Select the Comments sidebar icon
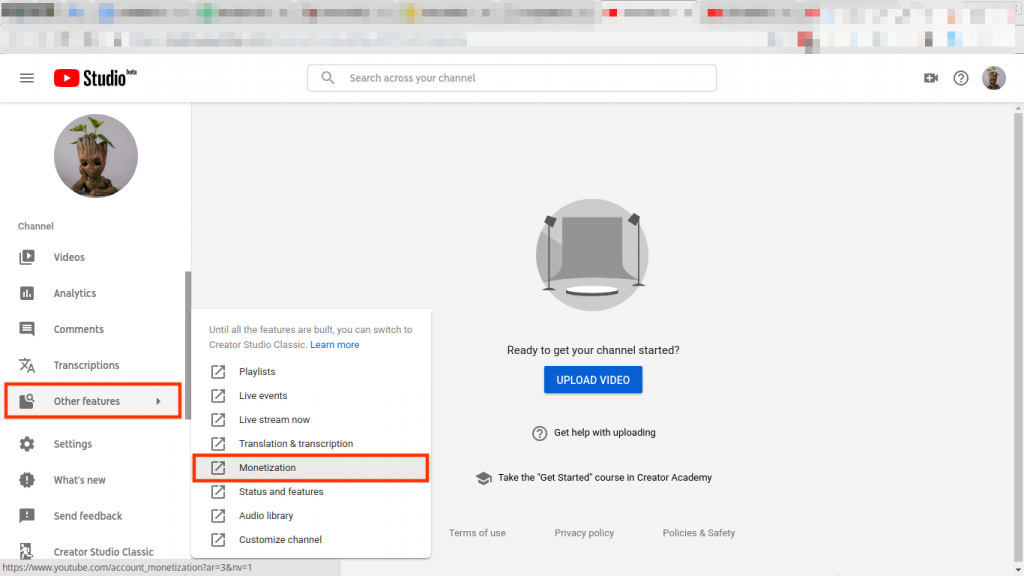Image resolution: width=1024 pixels, height=576 pixels. pos(25,329)
